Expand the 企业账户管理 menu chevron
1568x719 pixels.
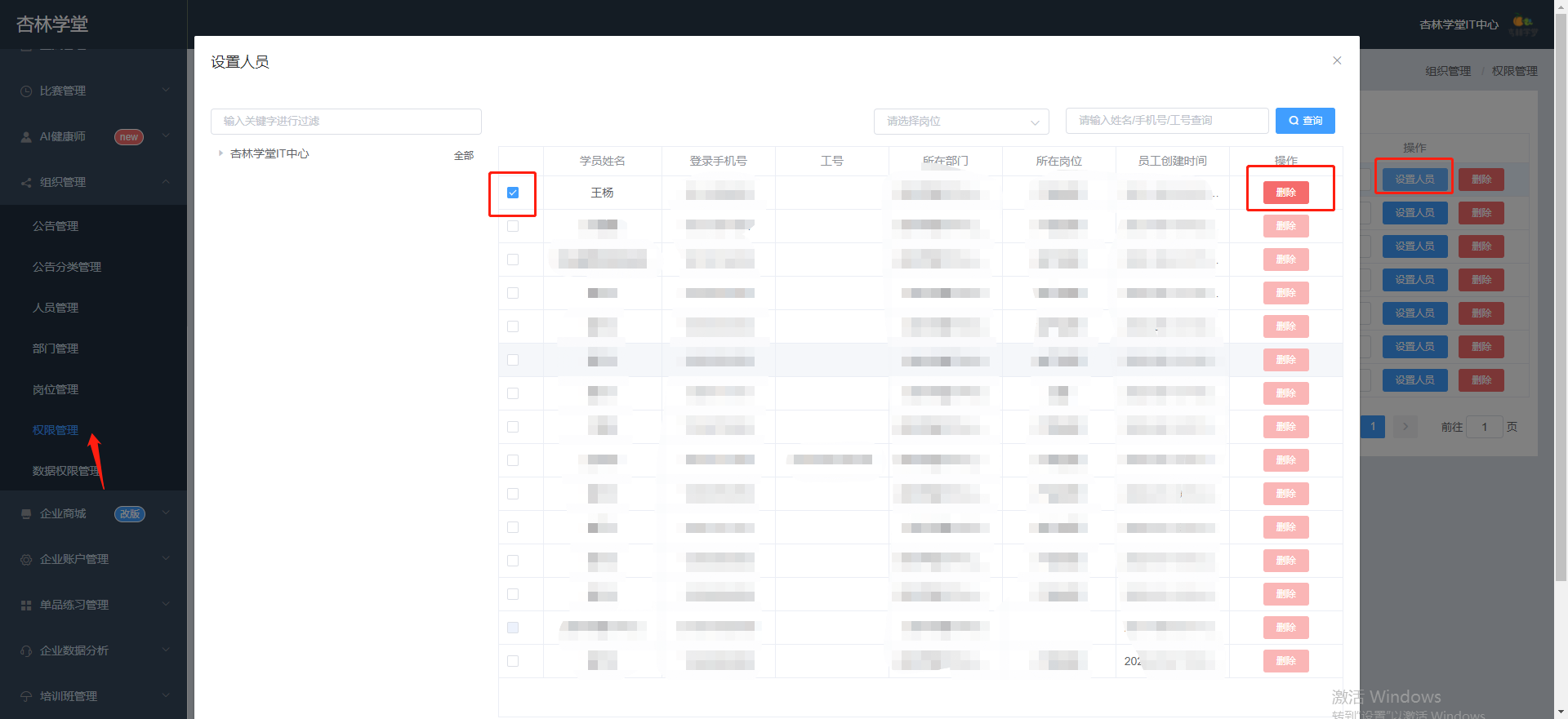pos(166,558)
